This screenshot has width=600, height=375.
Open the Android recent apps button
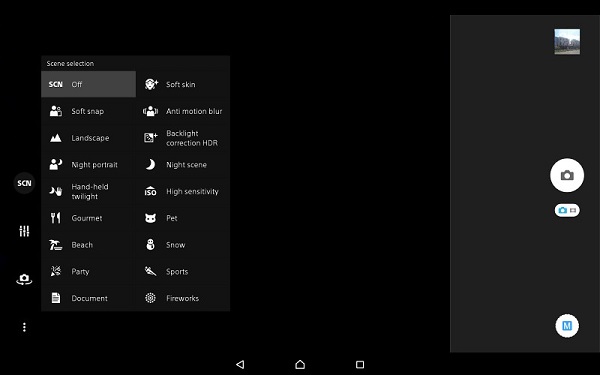[360, 364]
